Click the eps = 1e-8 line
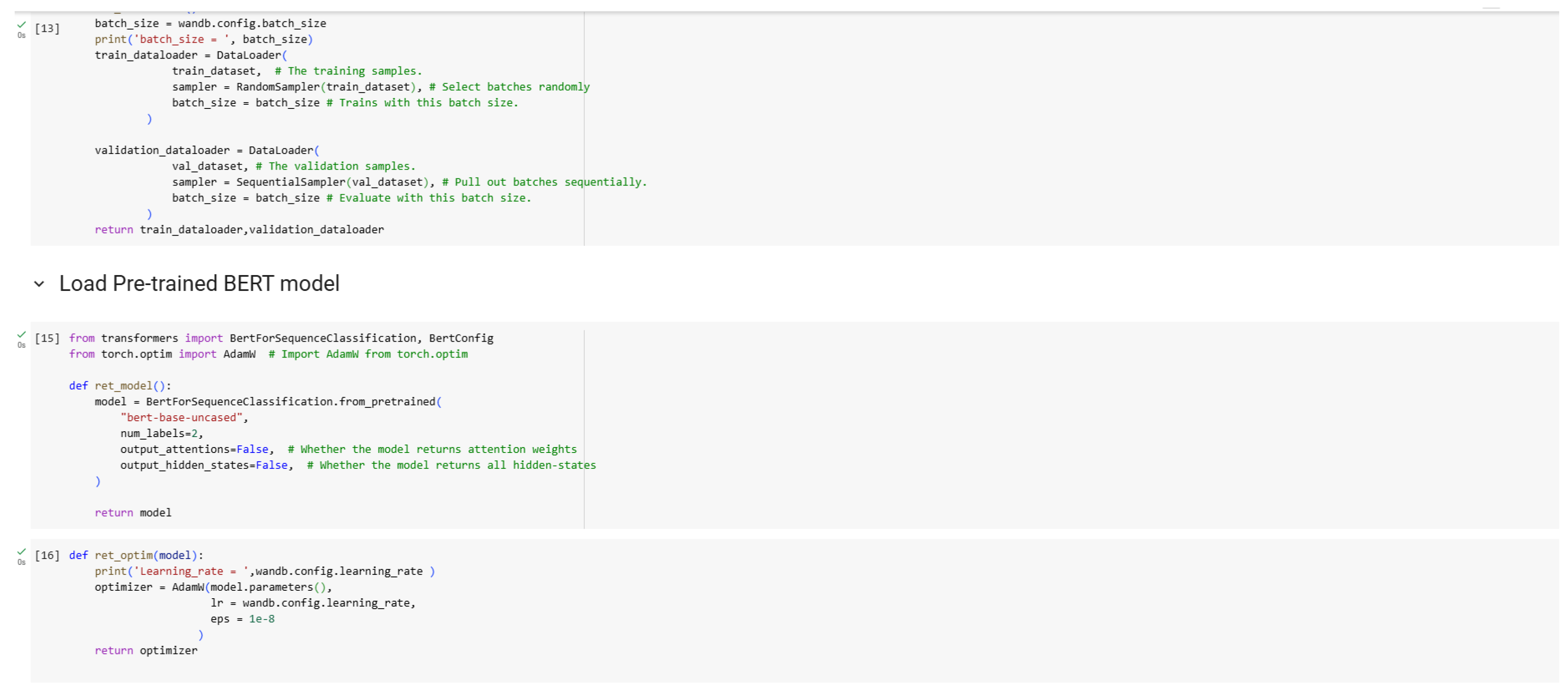1568x692 pixels. 242,619
